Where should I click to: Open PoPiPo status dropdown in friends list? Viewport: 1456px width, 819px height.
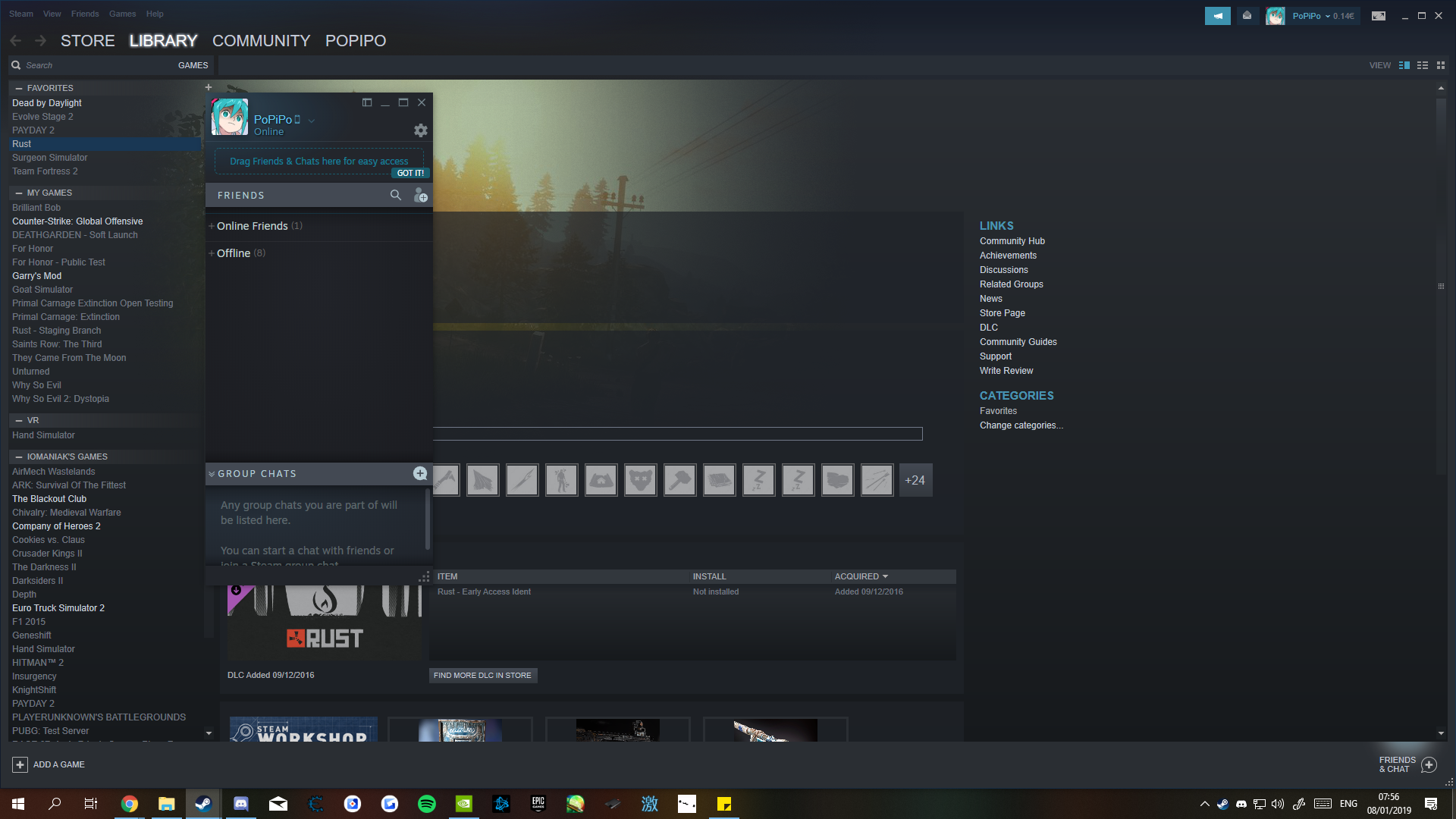pos(312,120)
